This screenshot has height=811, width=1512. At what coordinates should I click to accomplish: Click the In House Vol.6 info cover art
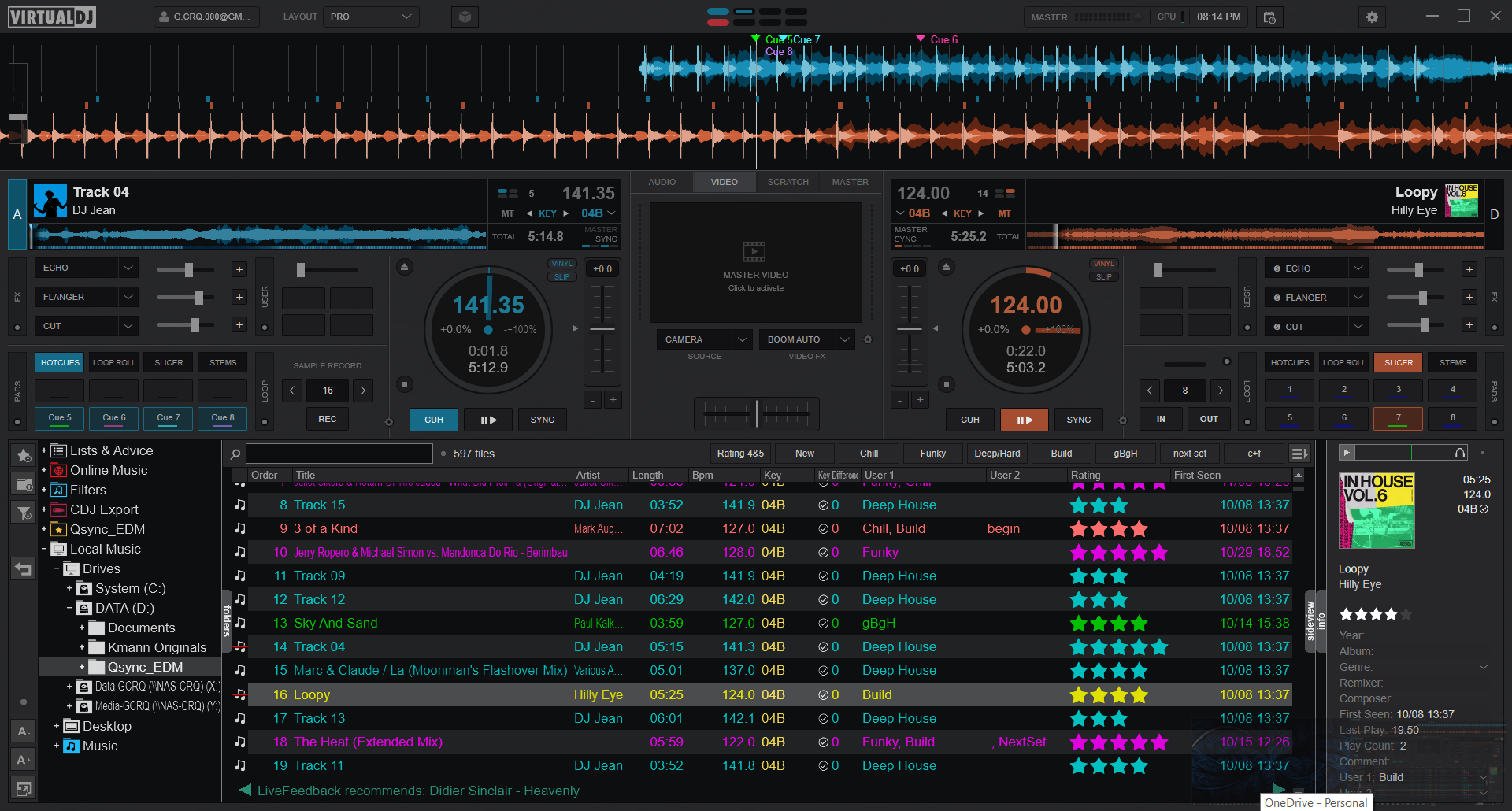[1377, 510]
